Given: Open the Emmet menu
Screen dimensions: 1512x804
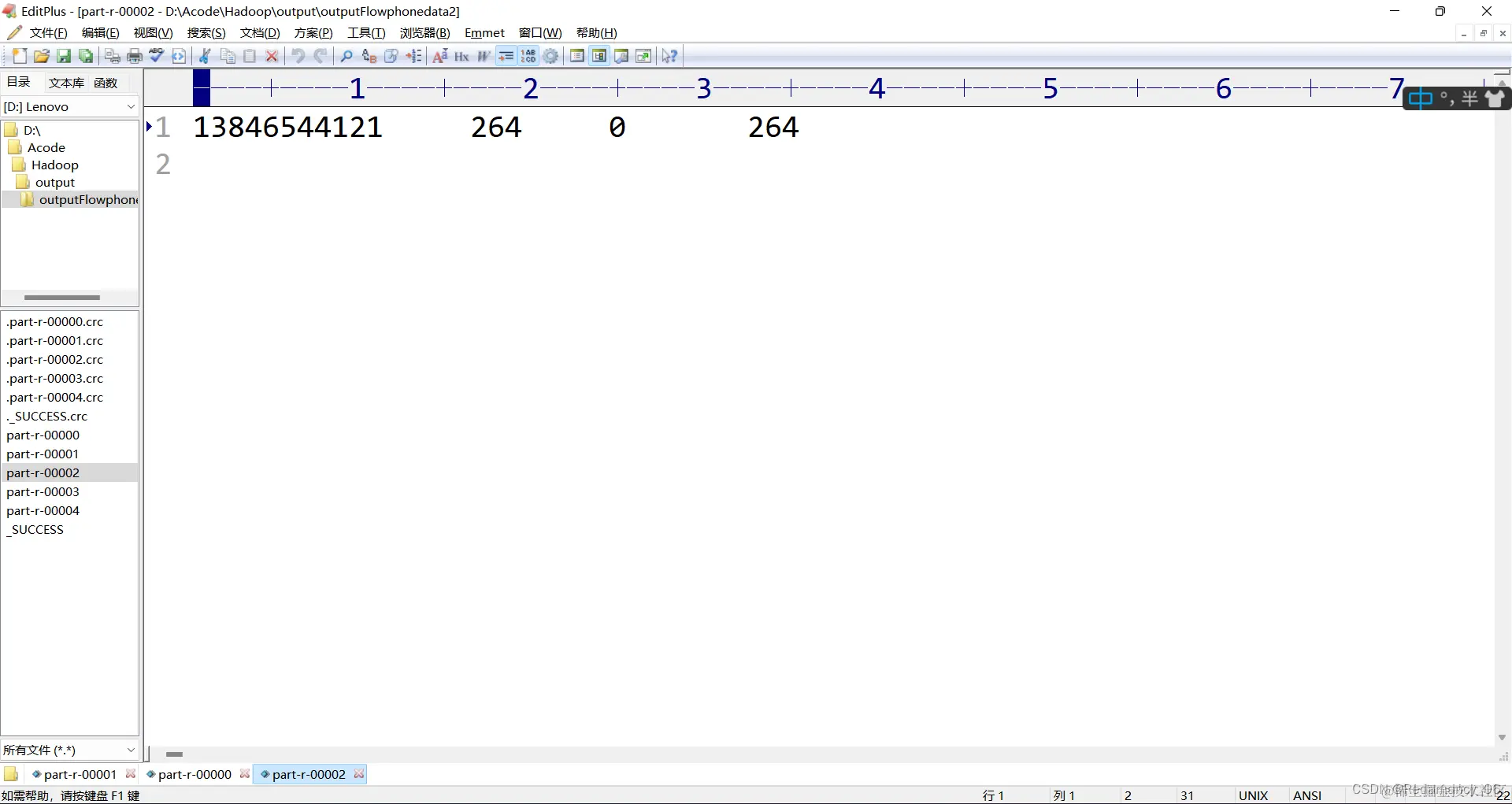Looking at the screenshot, I should click(484, 32).
